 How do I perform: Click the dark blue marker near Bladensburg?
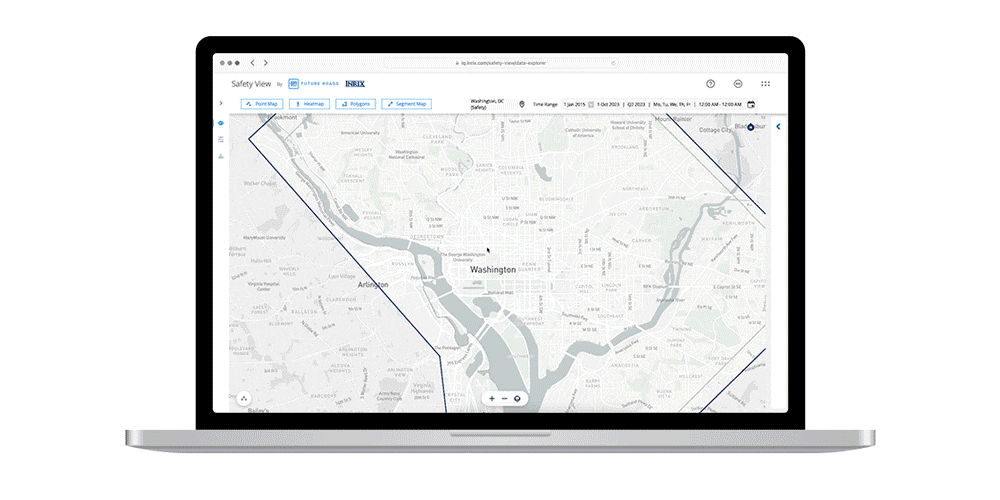click(751, 127)
